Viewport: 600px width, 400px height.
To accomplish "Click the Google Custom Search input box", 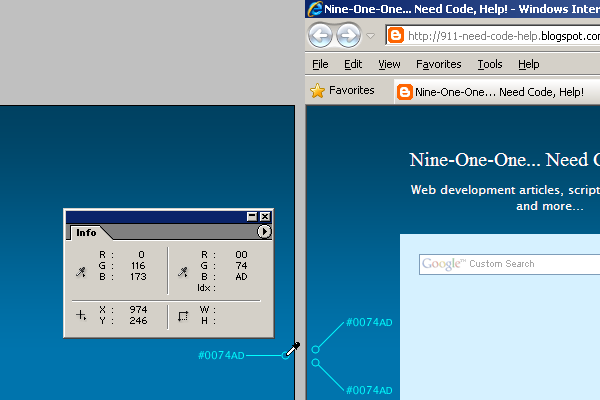I will [x=510, y=264].
